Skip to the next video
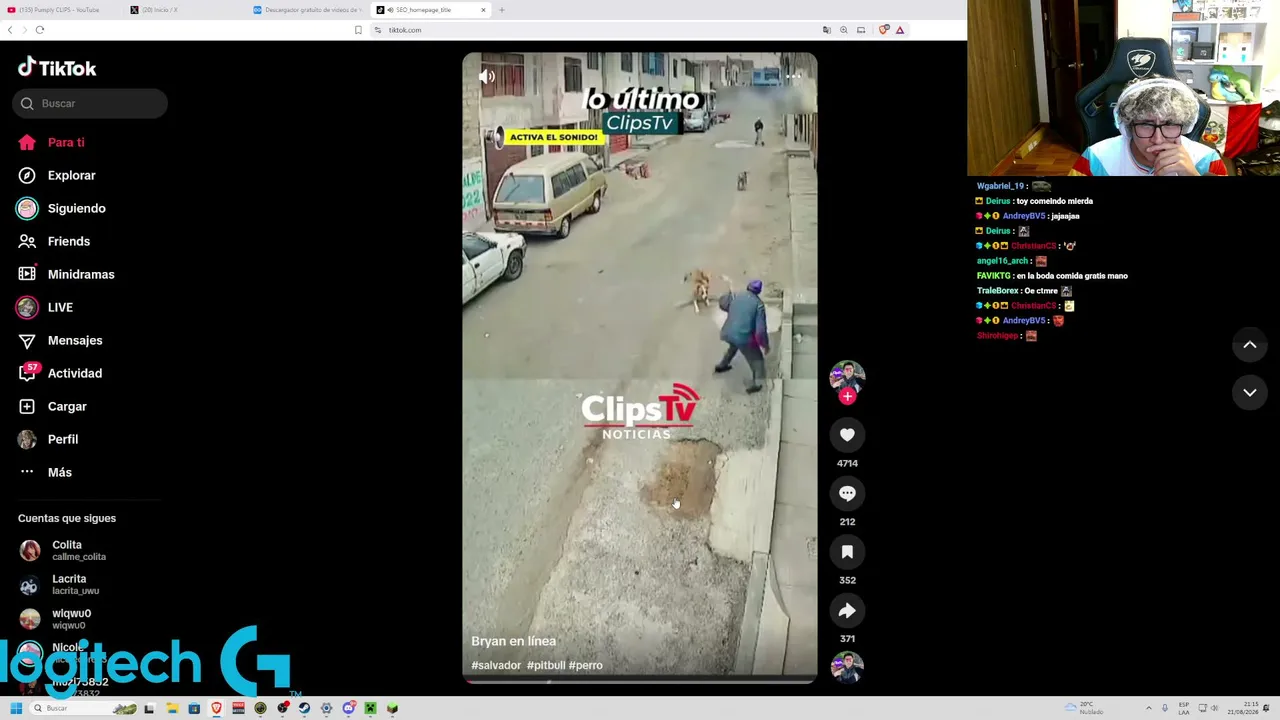1280x720 pixels. [1249, 393]
